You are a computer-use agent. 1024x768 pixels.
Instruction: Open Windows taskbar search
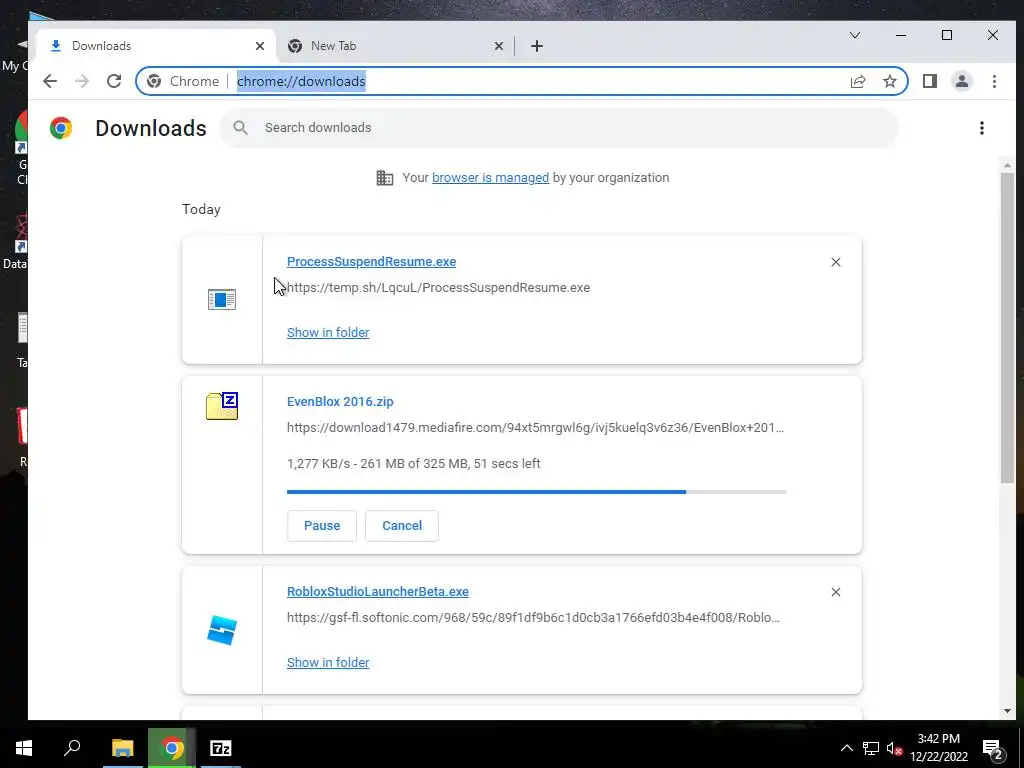[x=72, y=748]
